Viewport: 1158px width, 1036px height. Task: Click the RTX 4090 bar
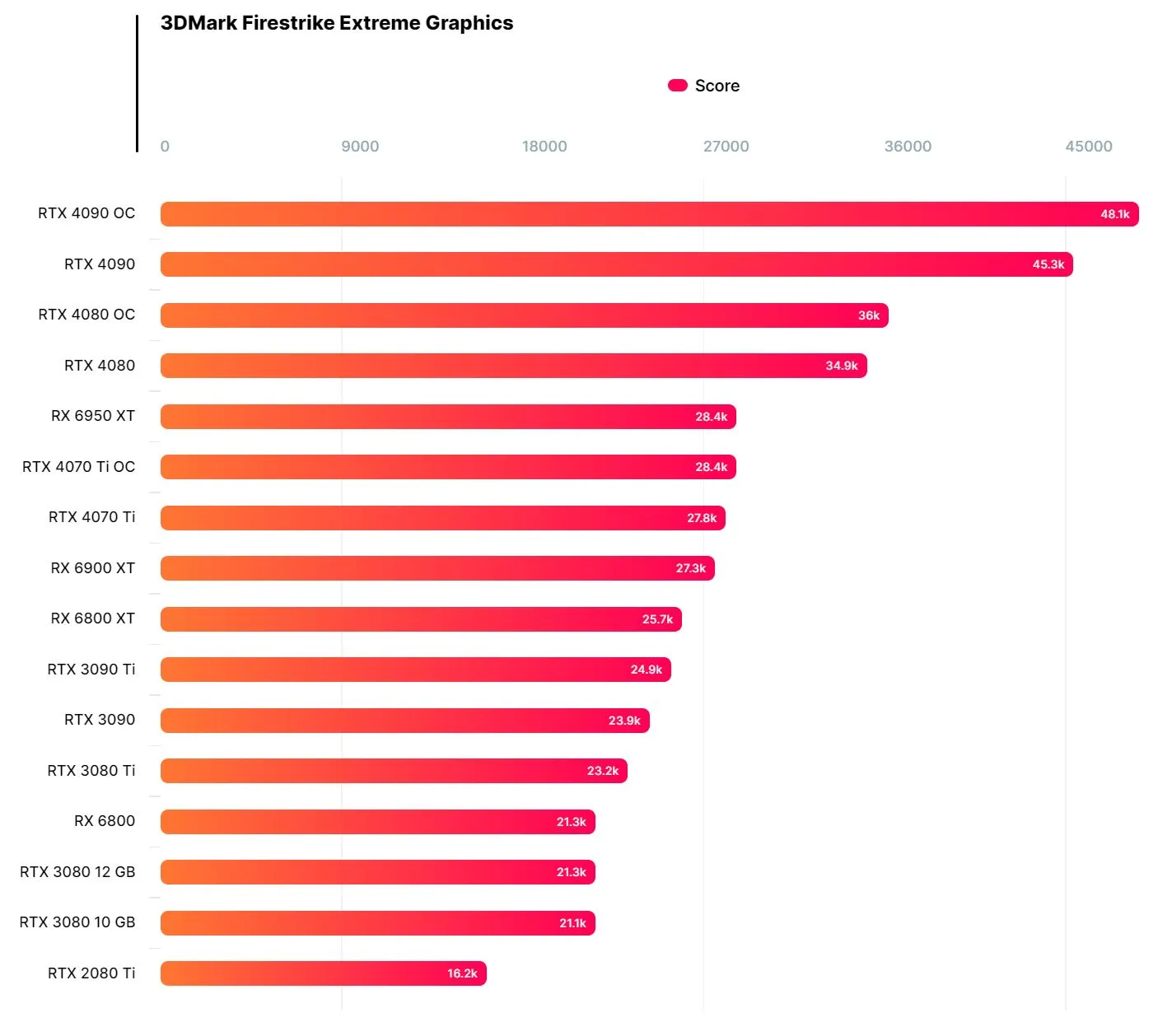(x=617, y=264)
